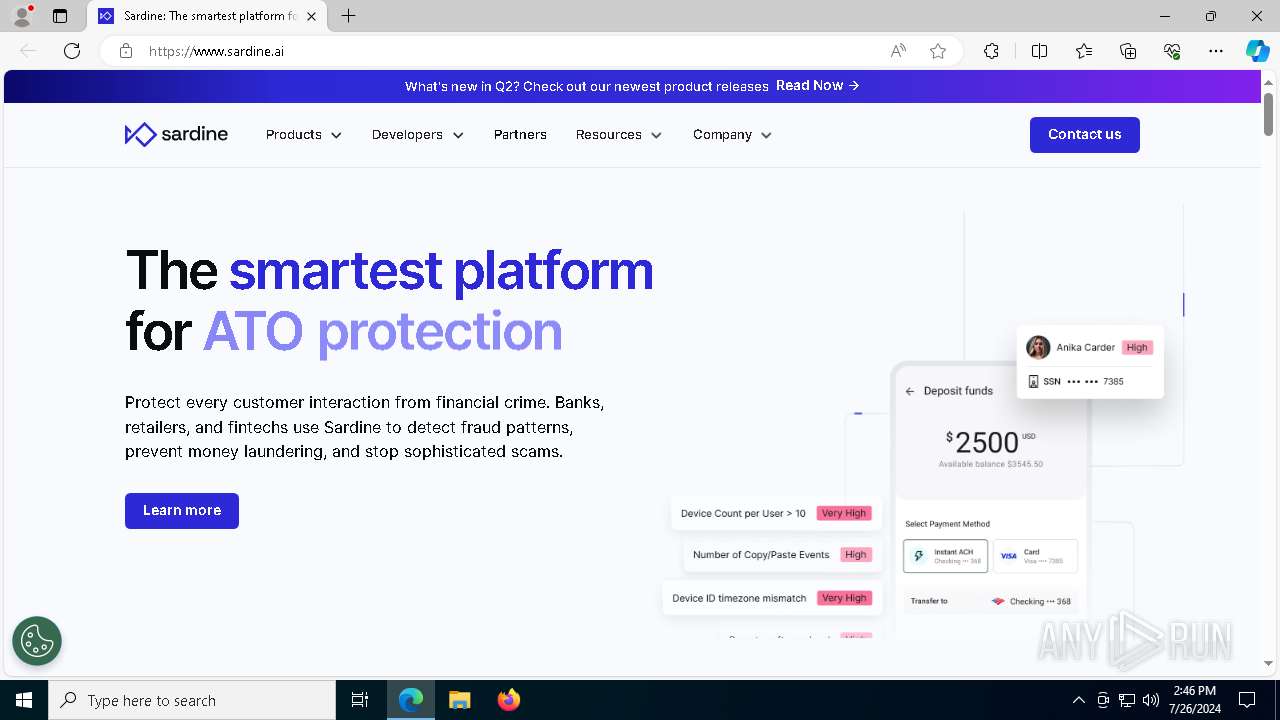Select Instant ACH payment method
1280x720 pixels.
point(945,556)
